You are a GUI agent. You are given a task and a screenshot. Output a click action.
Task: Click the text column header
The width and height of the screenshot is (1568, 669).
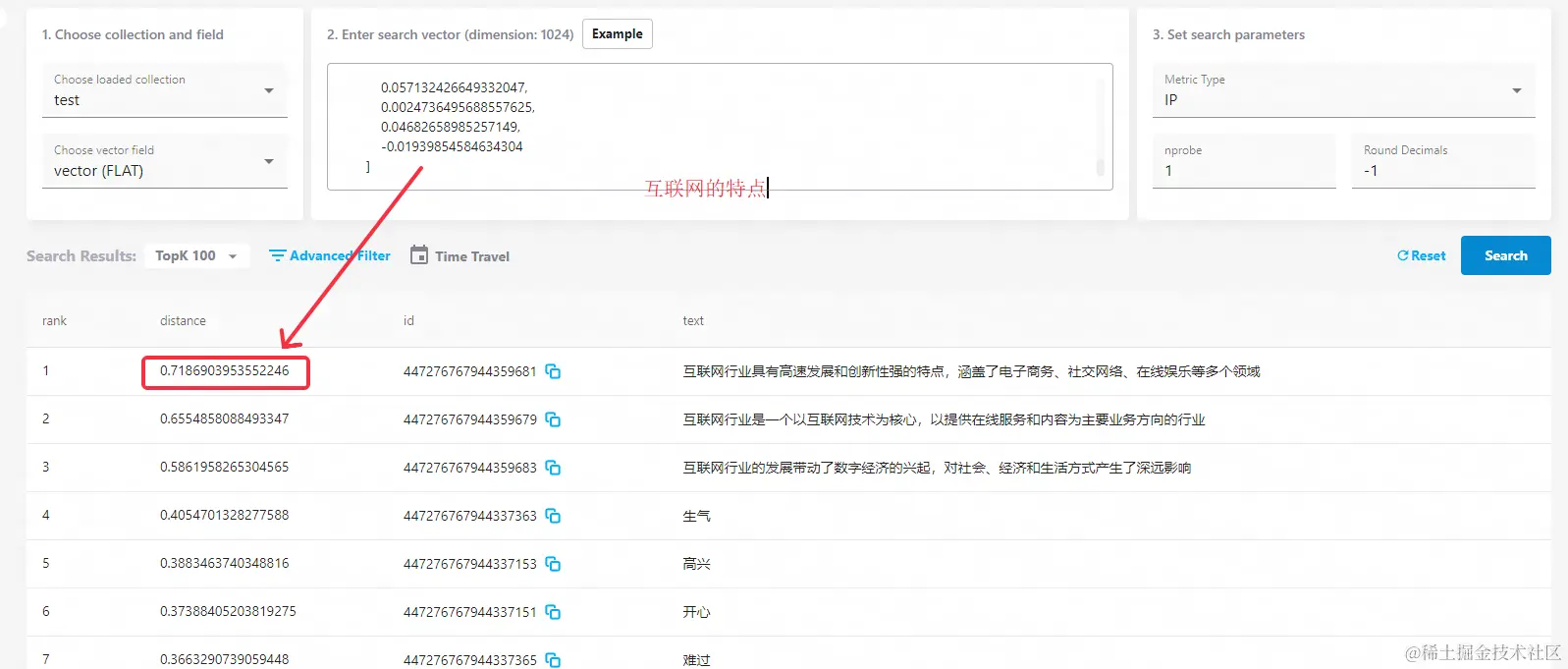(x=693, y=321)
